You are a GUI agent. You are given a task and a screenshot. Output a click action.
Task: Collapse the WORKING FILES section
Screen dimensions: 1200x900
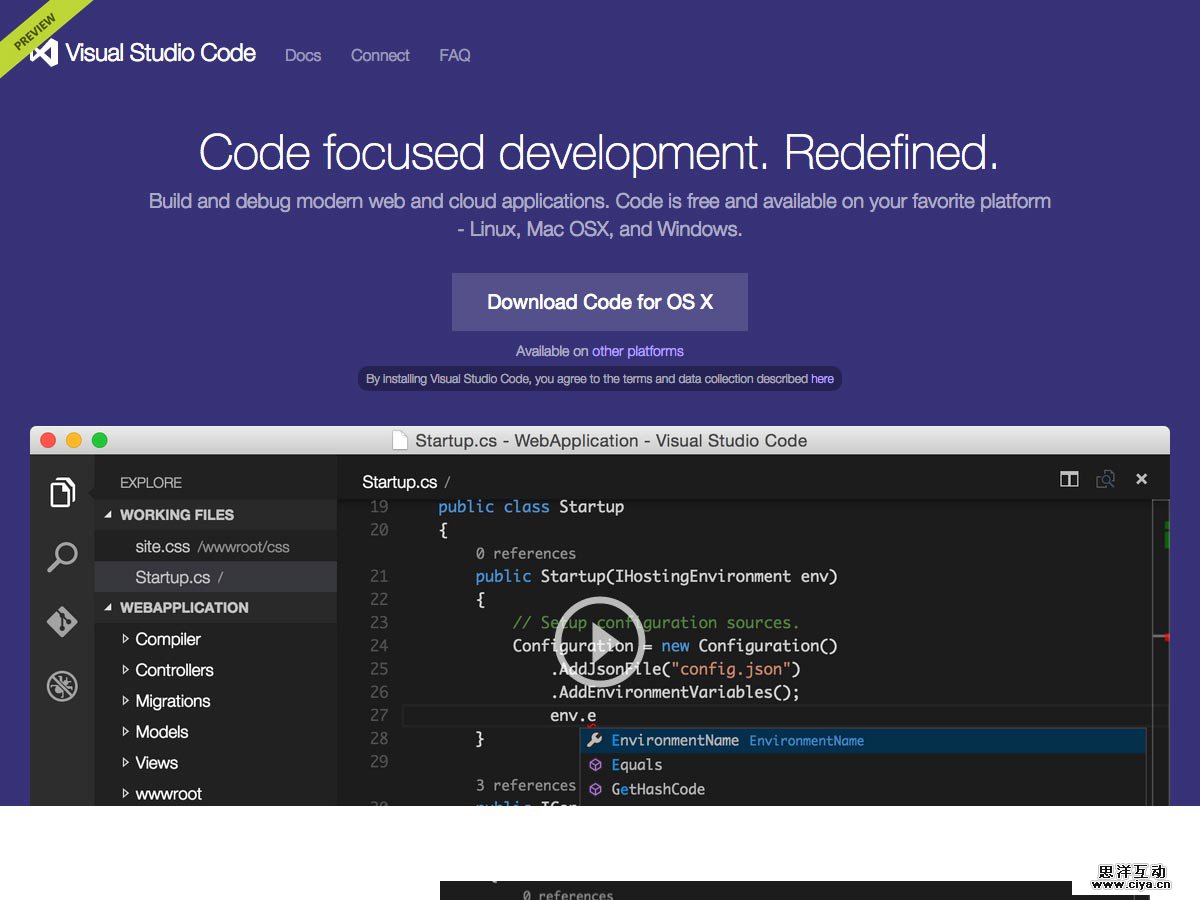[x=109, y=515]
